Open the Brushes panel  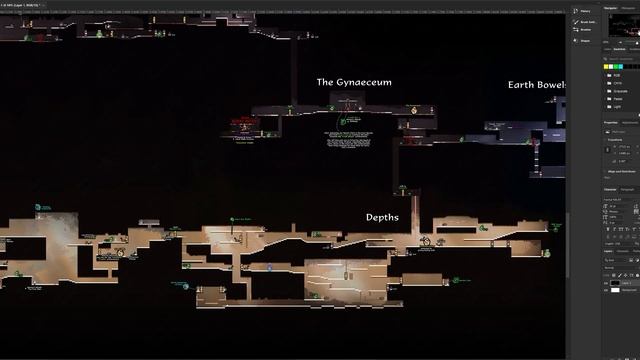[x=582, y=30]
